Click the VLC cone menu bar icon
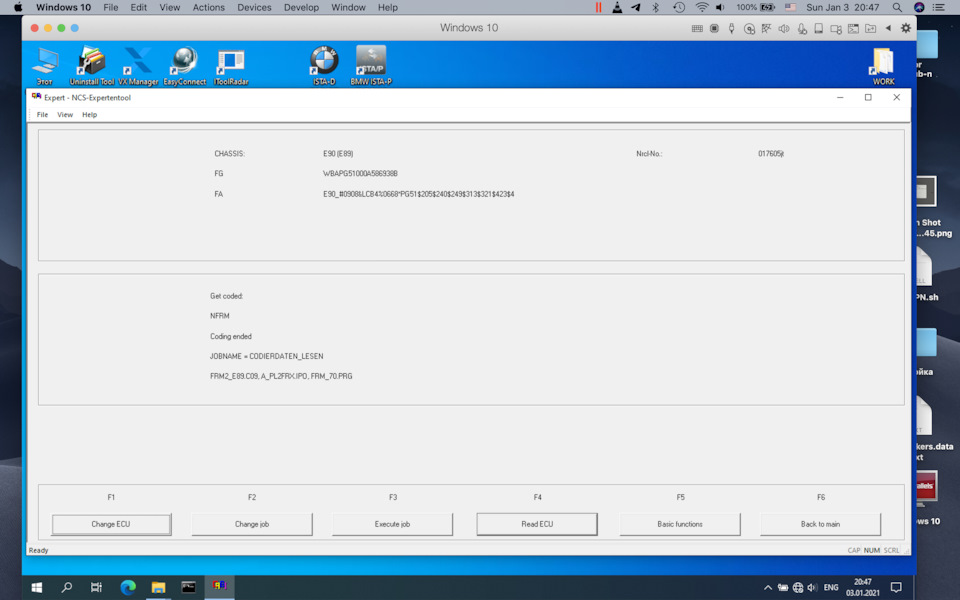This screenshot has width=960, height=600. 617,7
